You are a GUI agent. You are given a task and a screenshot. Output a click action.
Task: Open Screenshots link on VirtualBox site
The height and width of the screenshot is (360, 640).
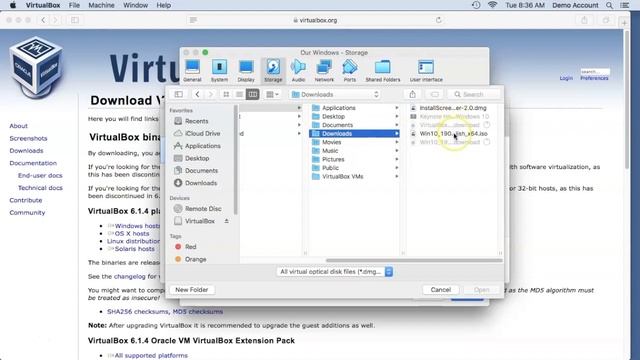point(28,138)
